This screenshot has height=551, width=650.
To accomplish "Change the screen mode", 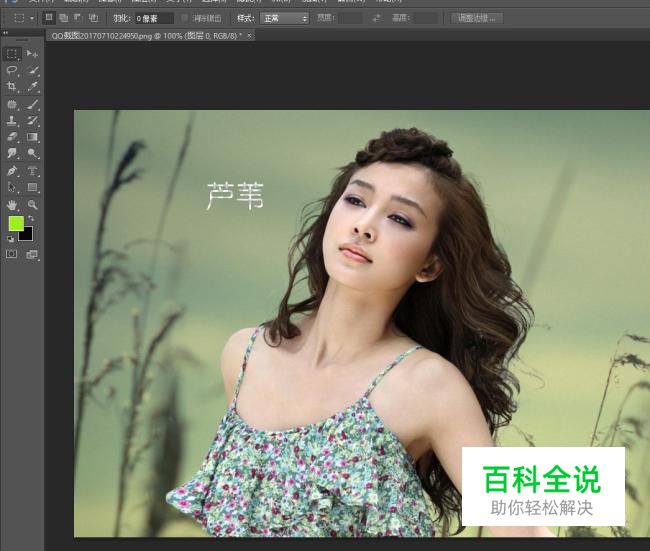I will point(32,254).
